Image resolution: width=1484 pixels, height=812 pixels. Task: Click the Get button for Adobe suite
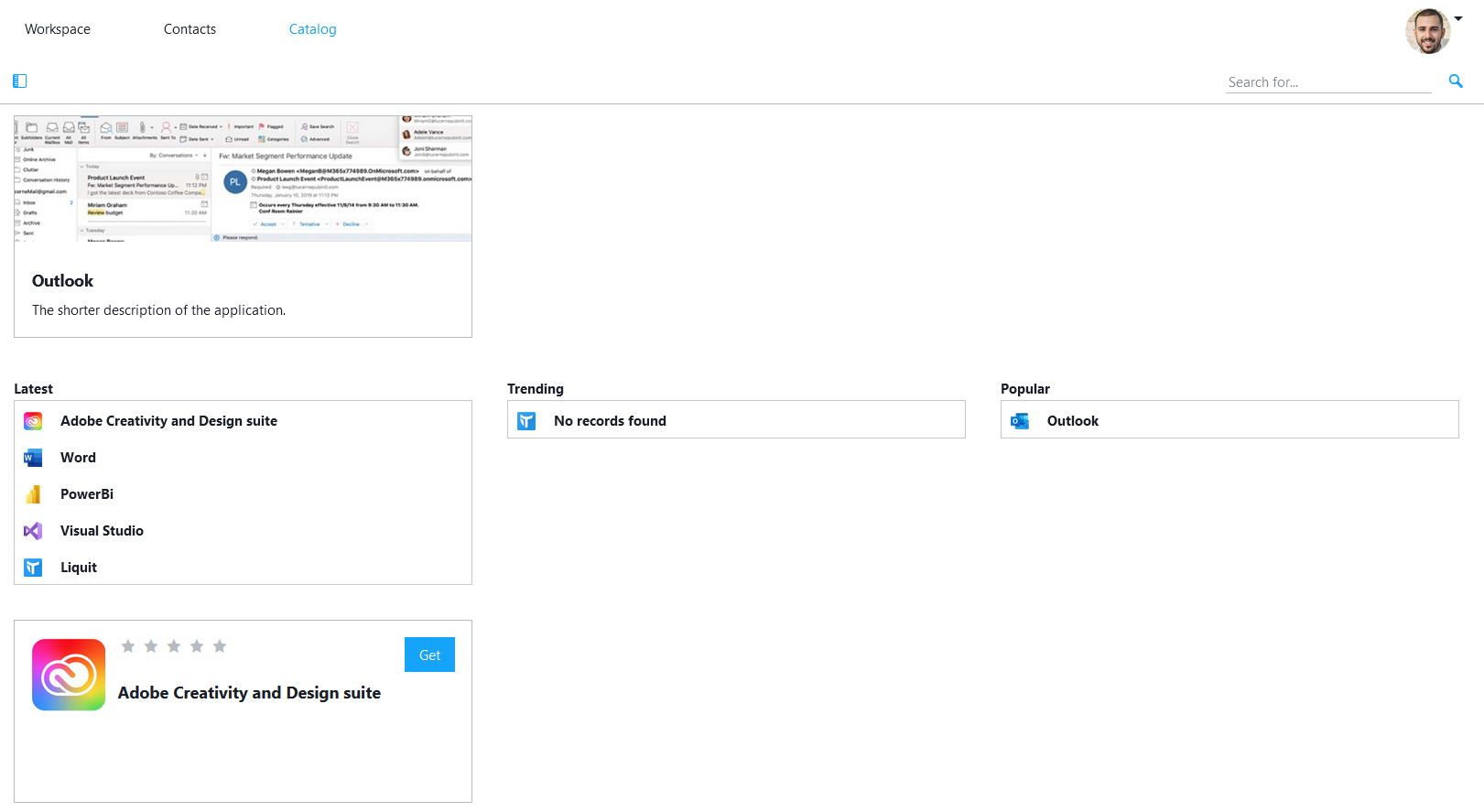coord(429,655)
